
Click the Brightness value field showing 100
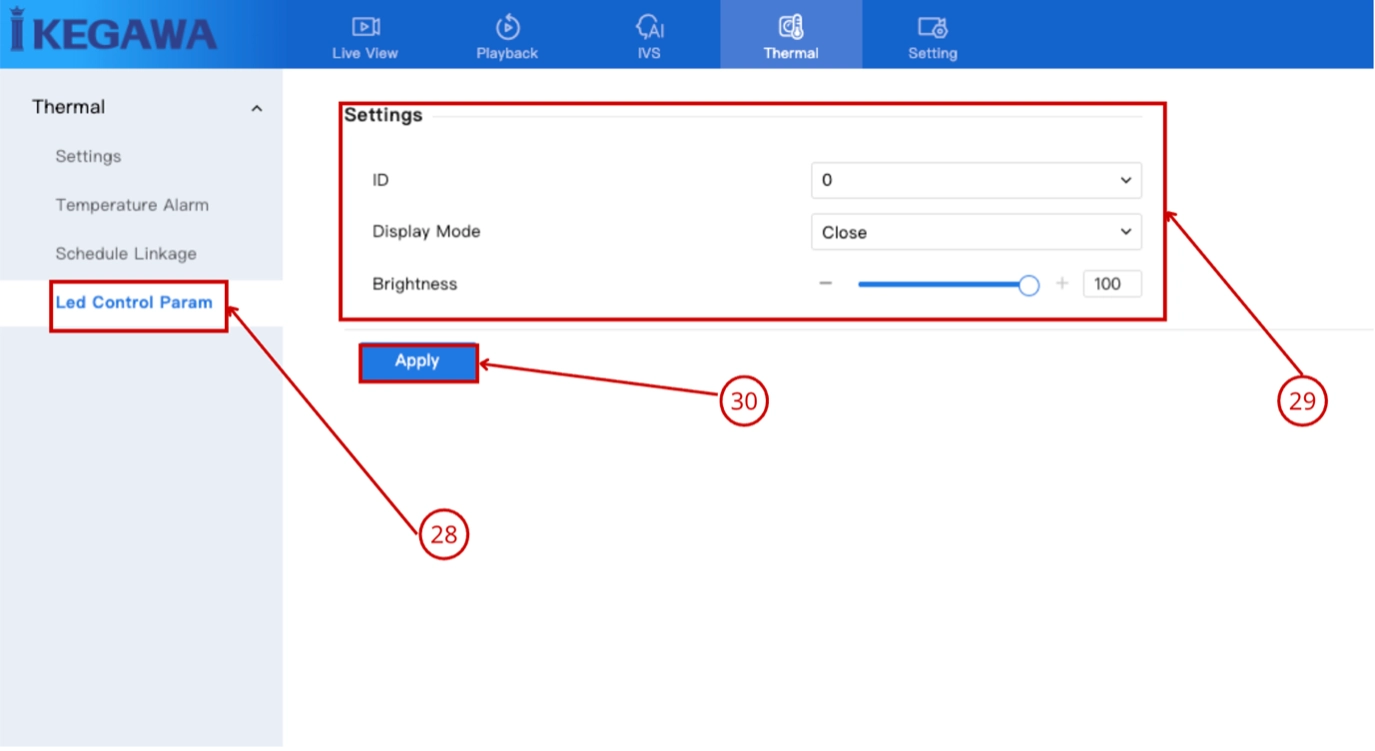pos(1111,284)
